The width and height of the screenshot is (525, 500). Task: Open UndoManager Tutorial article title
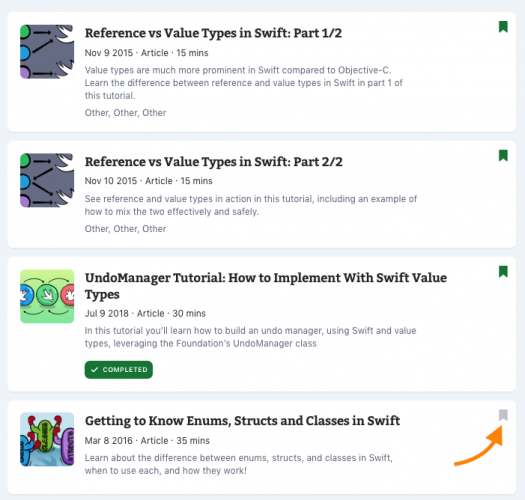click(x=266, y=286)
